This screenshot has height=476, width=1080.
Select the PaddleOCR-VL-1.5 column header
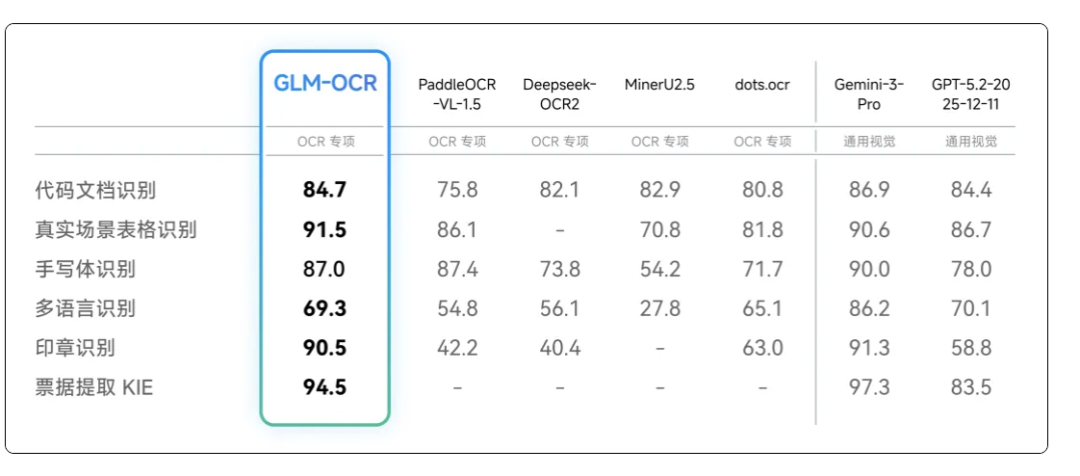coord(457,94)
